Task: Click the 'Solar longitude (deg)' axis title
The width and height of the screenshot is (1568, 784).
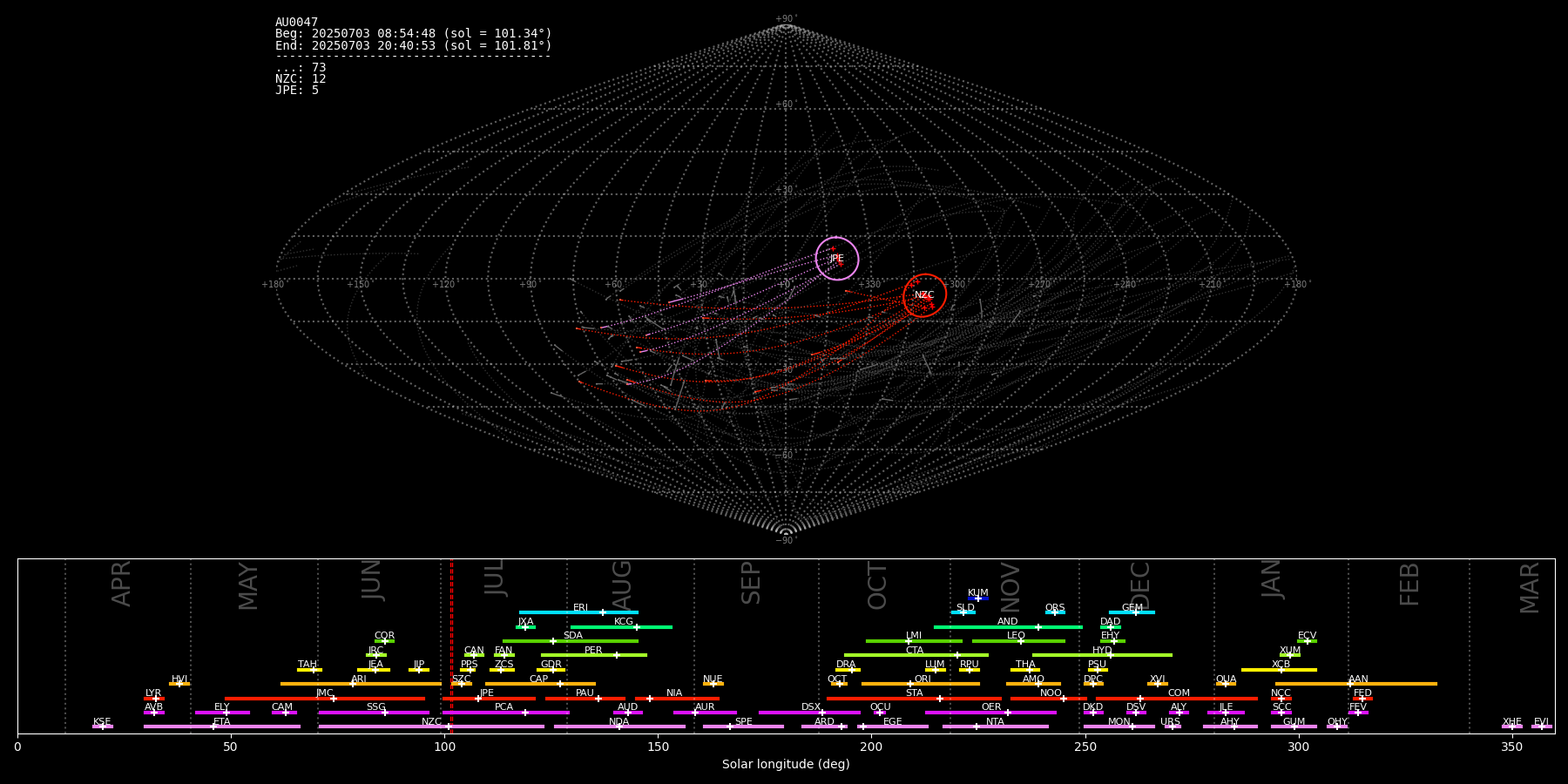Action: [x=786, y=765]
